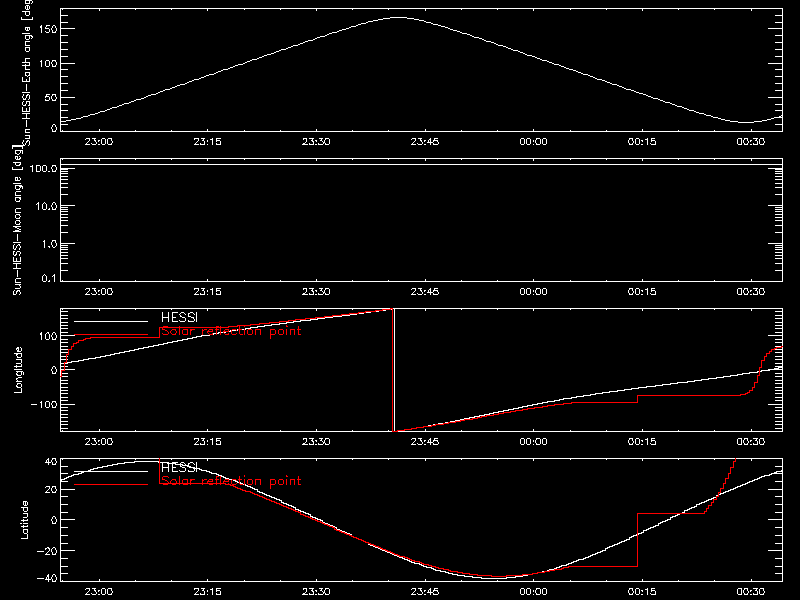Click the HESSI legend label in Latitude plot

pyautogui.click(x=179, y=468)
